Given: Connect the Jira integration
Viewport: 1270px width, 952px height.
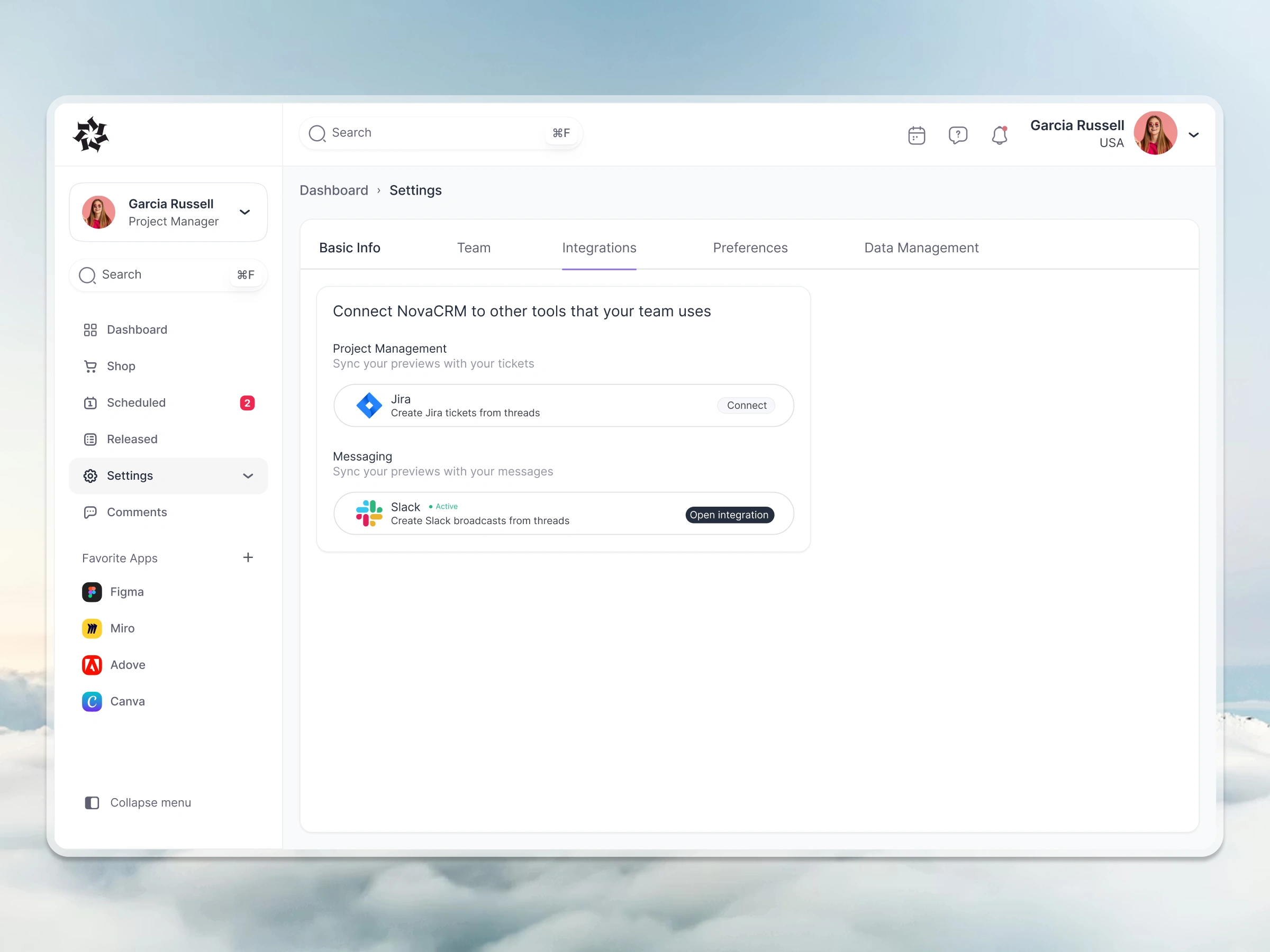Looking at the screenshot, I should click(746, 406).
